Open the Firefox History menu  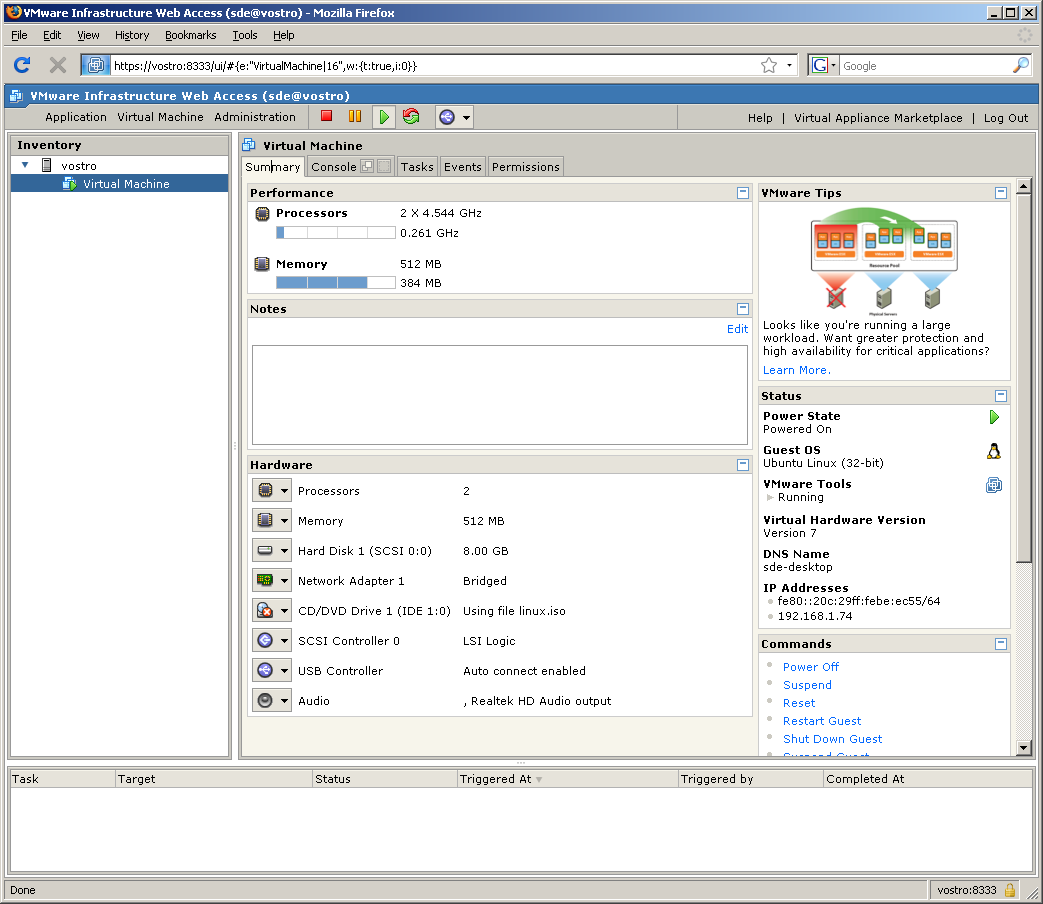tap(132, 35)
